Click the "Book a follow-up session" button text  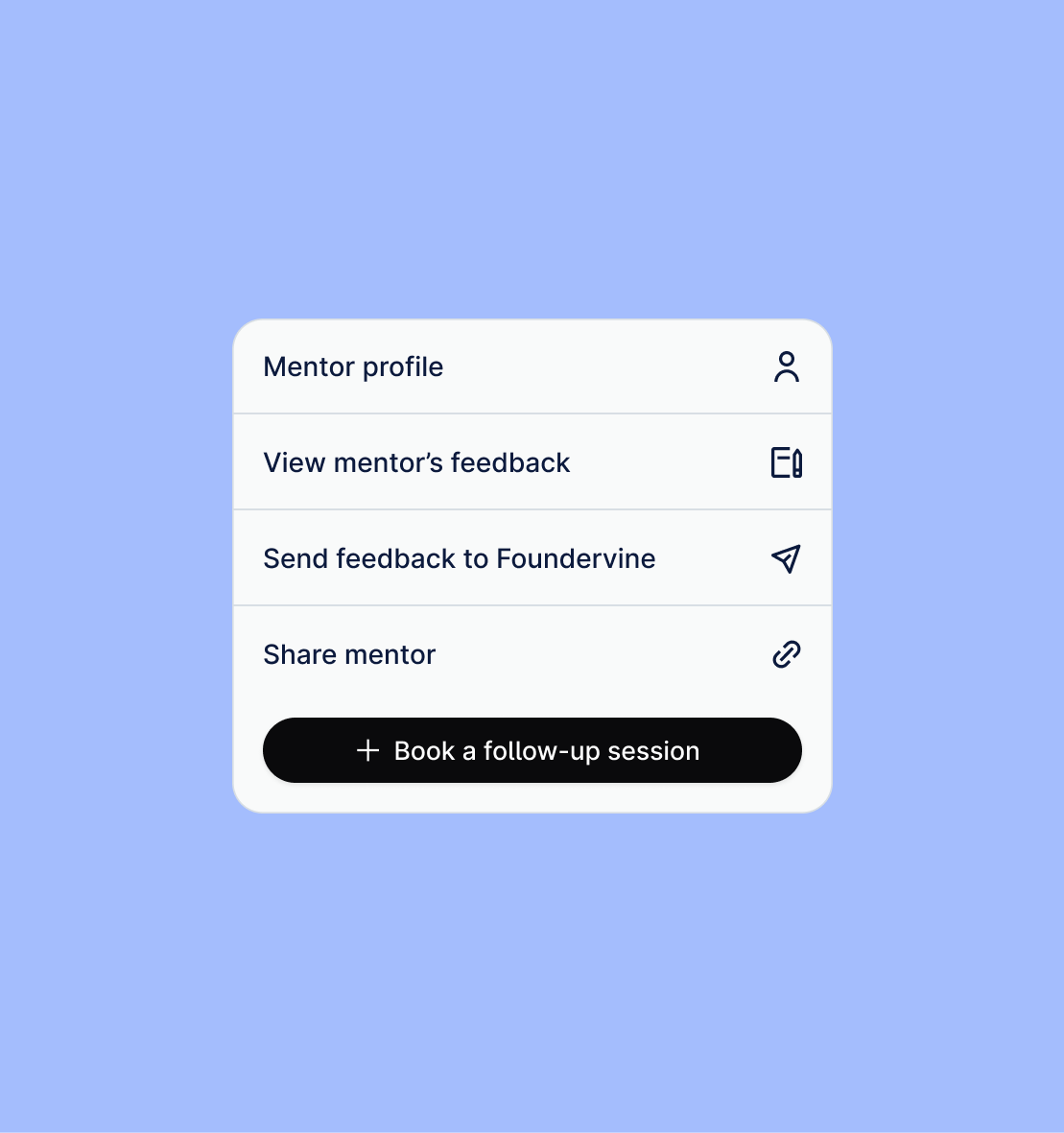(547, 750)
